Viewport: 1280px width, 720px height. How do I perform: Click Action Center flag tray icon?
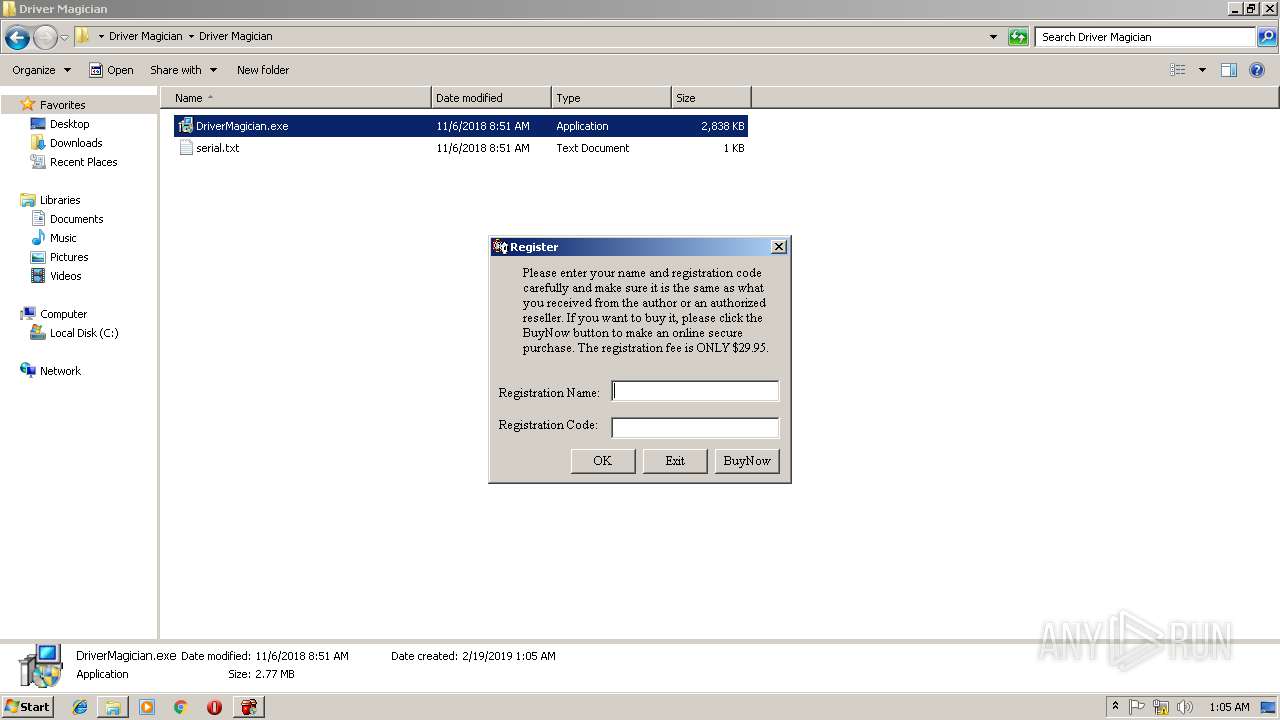1137,707
